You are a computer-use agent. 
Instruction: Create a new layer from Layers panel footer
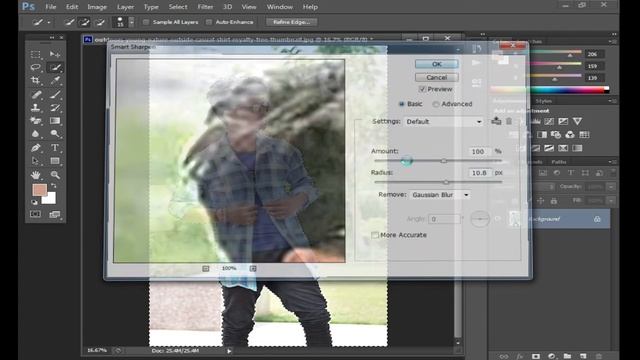point(583,356)
